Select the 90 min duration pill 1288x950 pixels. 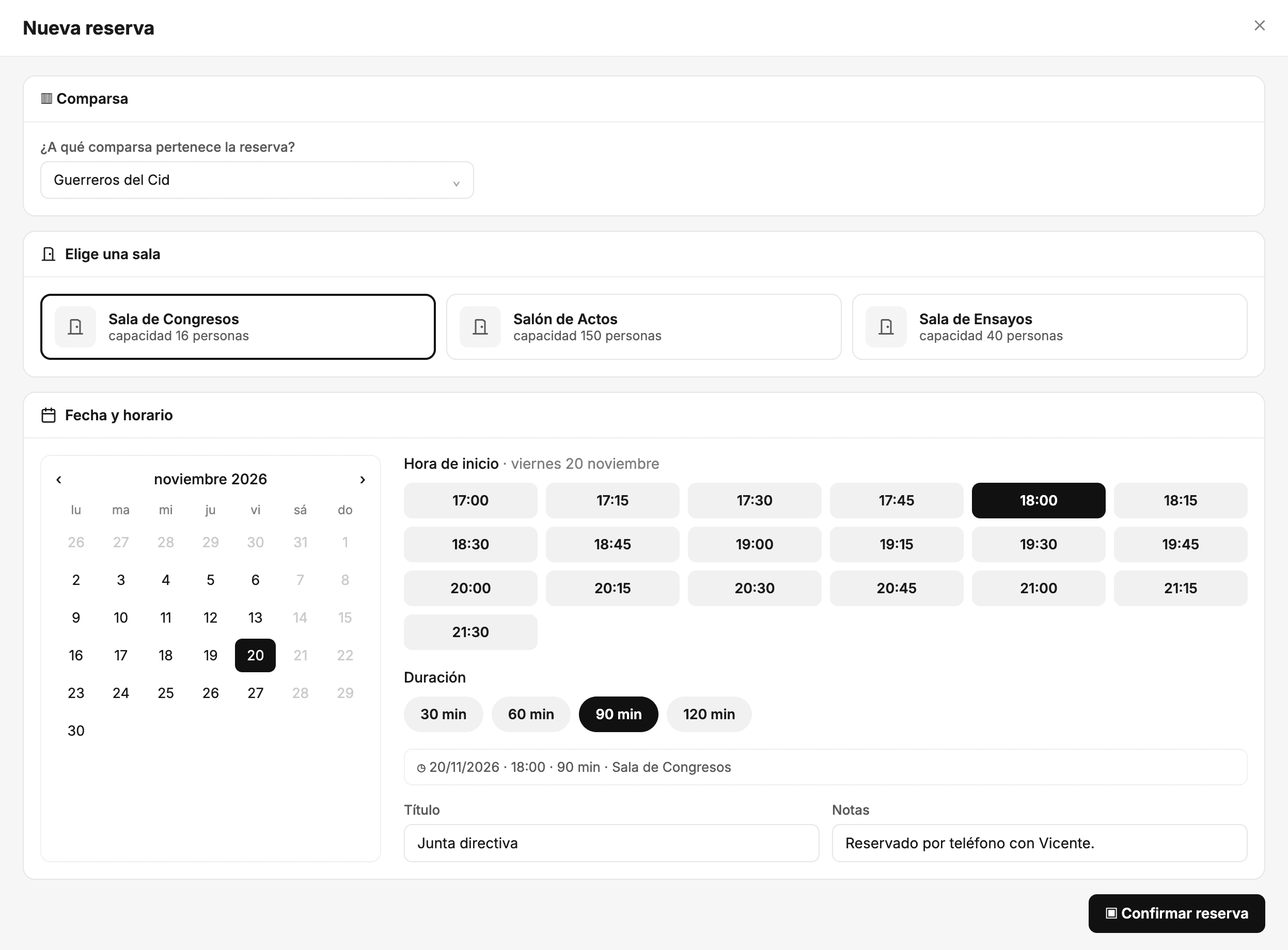pyautogui.click(x=618, y=714)
